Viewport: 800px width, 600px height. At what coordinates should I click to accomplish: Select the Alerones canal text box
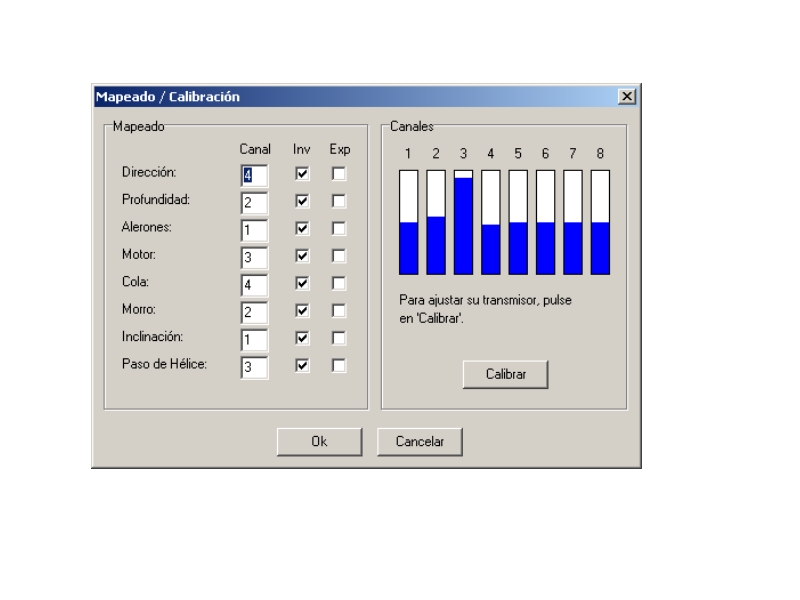tap(254, 230)
